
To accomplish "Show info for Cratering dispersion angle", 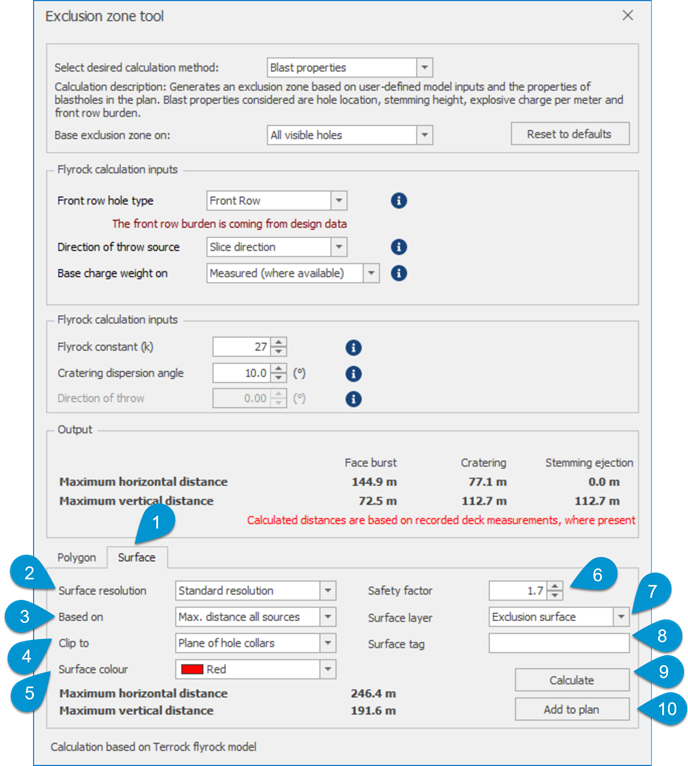I will point(353,374).
